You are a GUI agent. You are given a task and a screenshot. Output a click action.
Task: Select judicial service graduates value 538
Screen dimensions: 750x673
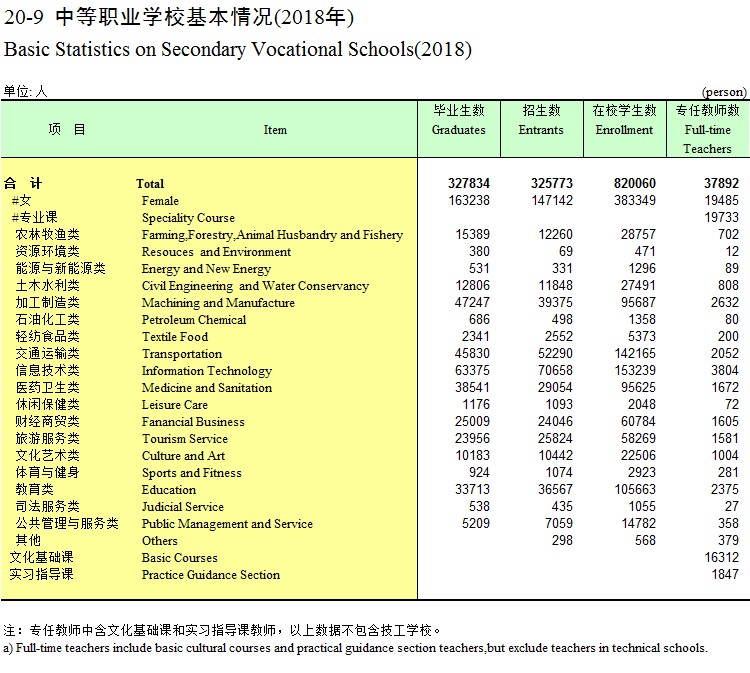[479, 506]
